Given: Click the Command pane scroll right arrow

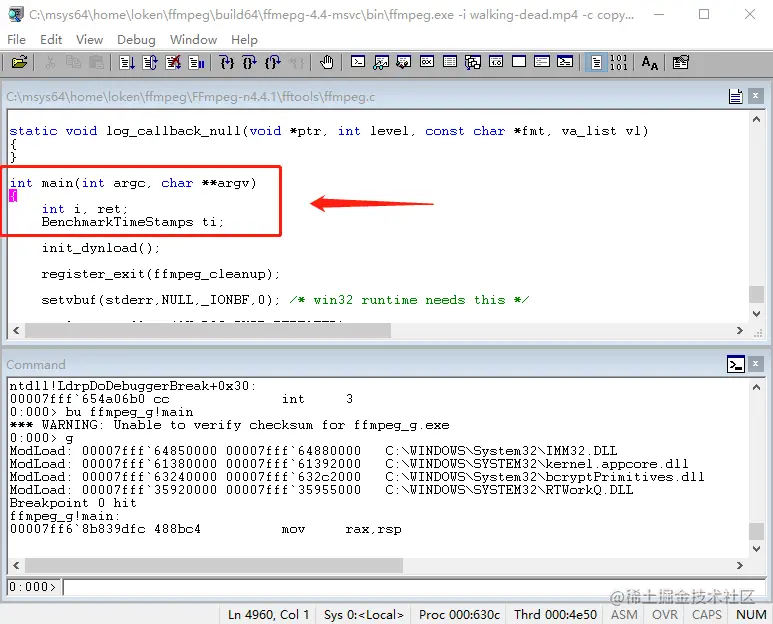Looking at the screenshot, I should (x=740, y=565).
